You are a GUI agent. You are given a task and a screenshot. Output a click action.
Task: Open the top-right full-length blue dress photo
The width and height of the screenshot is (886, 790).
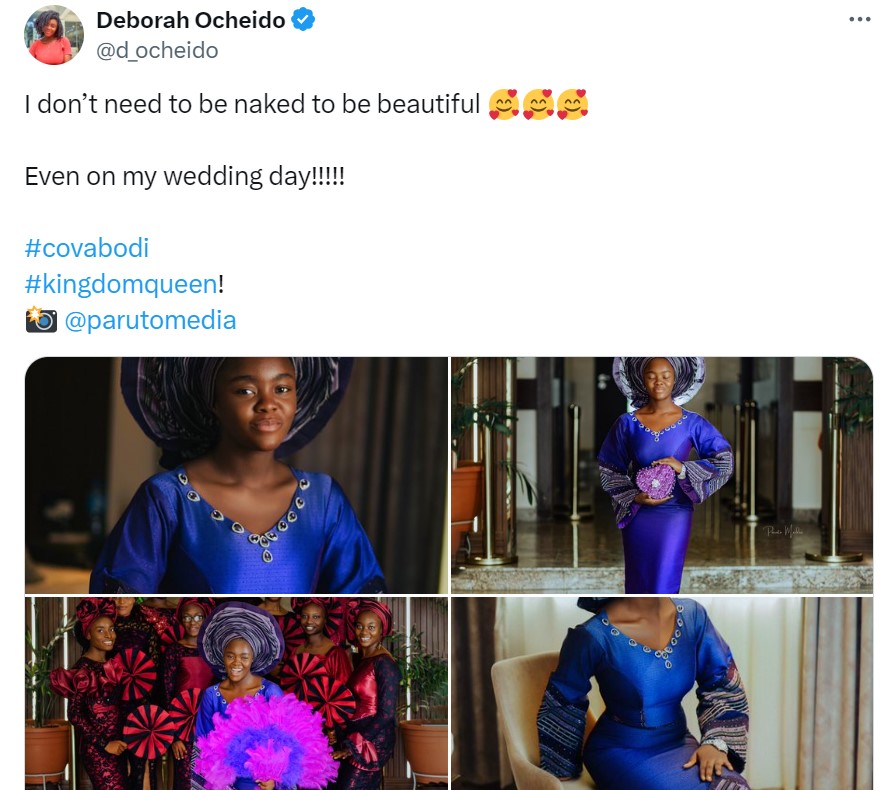tap(662, 475)
